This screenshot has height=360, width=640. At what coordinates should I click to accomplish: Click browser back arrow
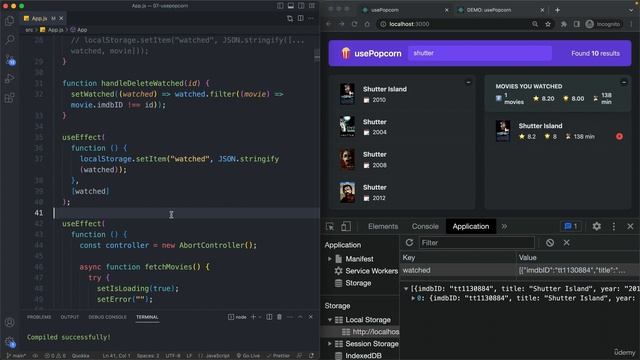pyautogui.click(x=329, y=24)
